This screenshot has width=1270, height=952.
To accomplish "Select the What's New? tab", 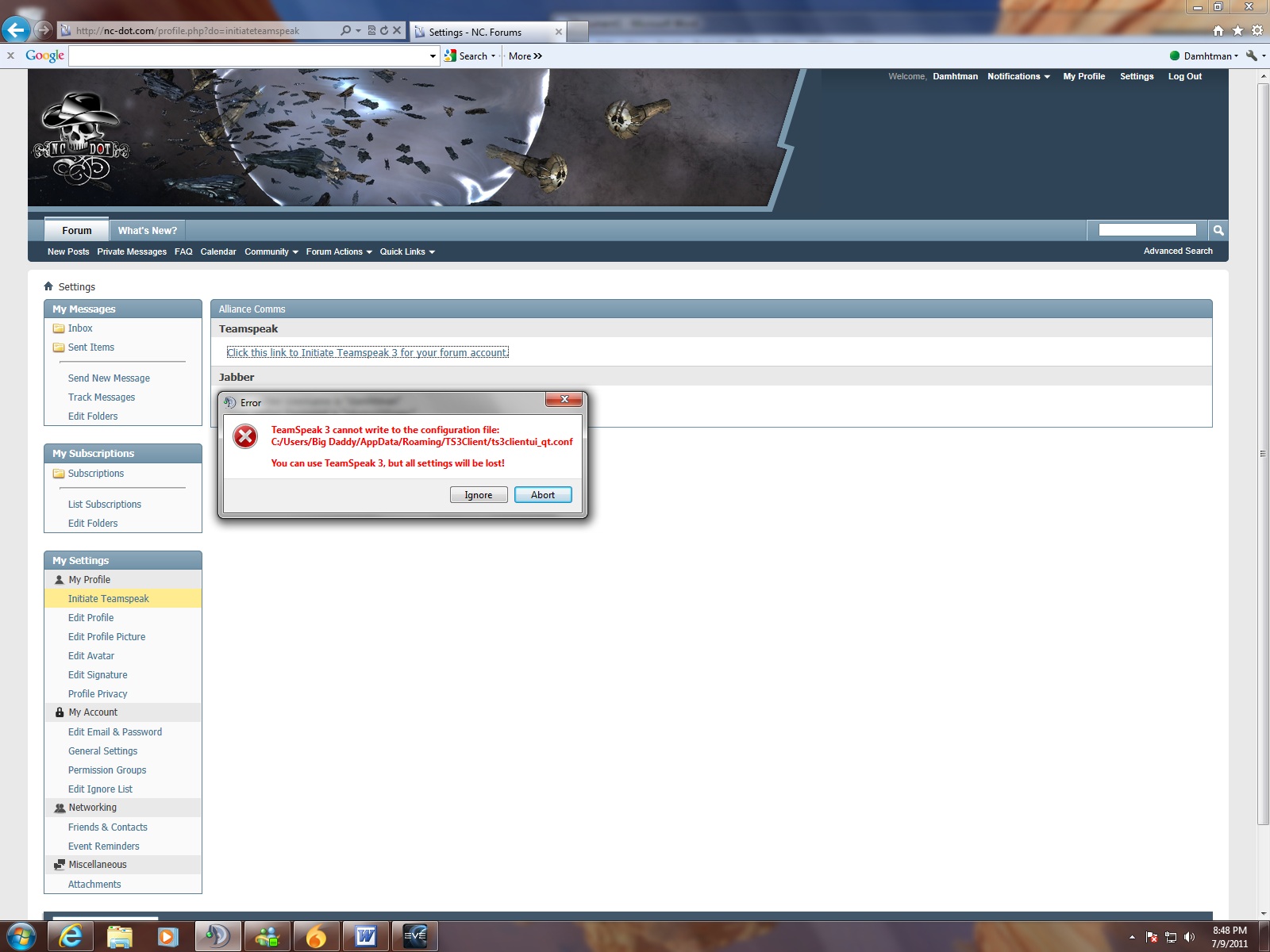I will (148, 230).
